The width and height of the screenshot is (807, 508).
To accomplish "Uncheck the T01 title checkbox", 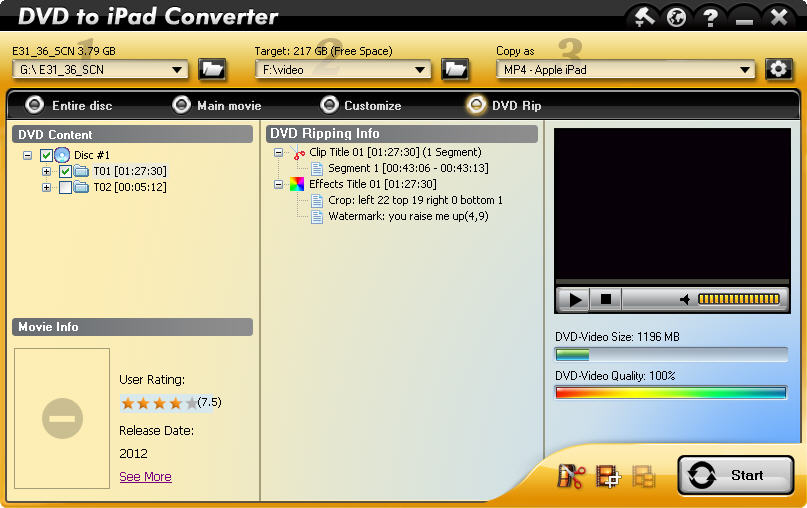I will [x=65, y=171].
